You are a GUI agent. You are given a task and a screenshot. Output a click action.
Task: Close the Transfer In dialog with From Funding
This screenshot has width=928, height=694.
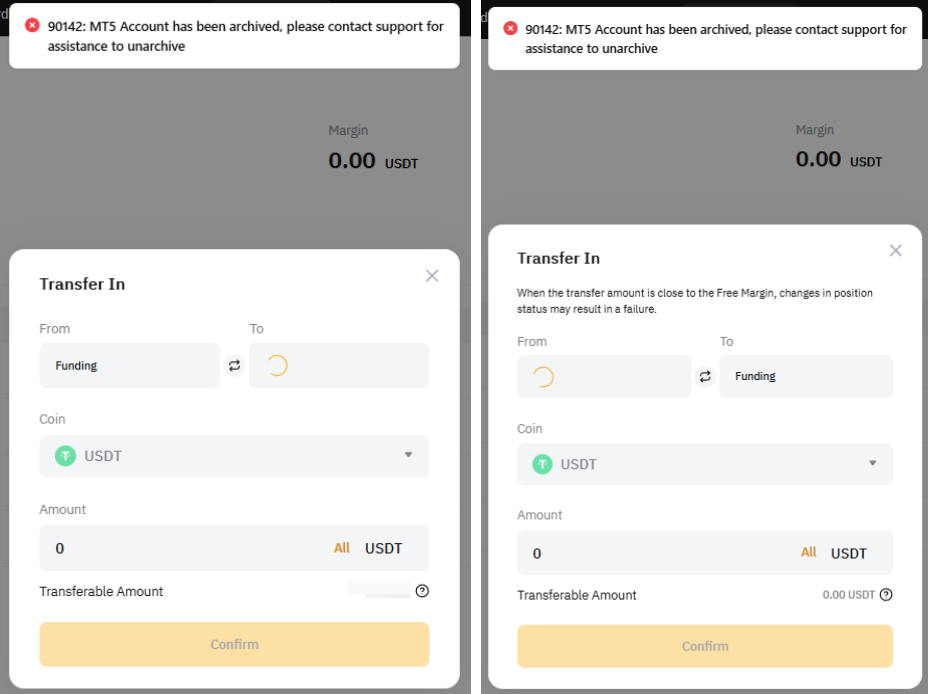[432, 276]
